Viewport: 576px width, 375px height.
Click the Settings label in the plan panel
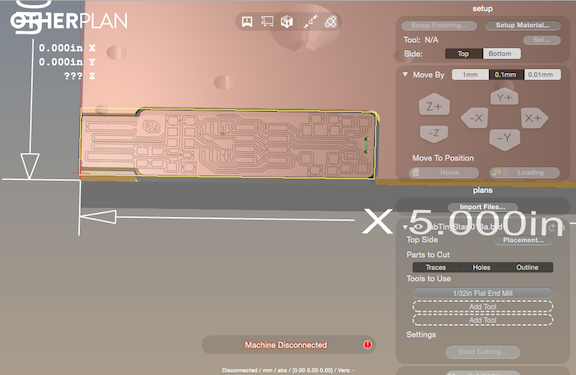click(421, 335)
